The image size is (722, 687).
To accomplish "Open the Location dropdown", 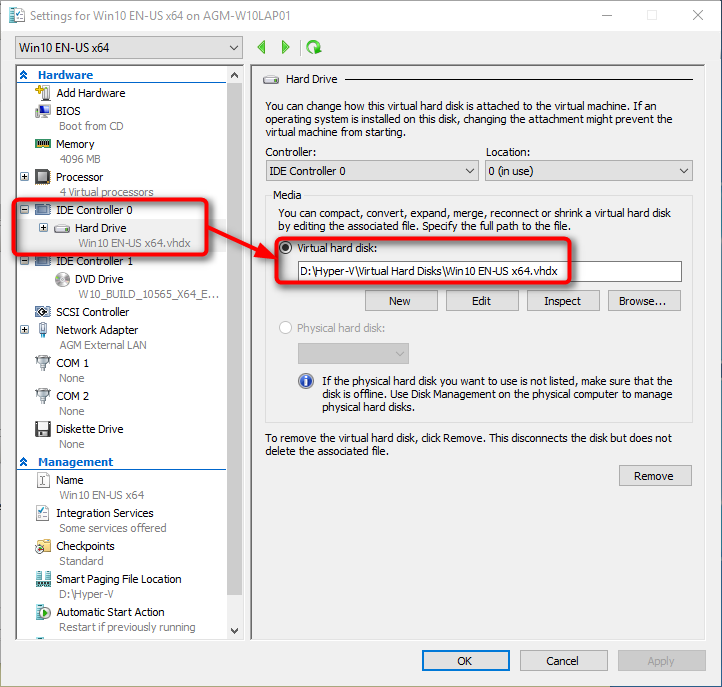I will [x=589, y=171].
